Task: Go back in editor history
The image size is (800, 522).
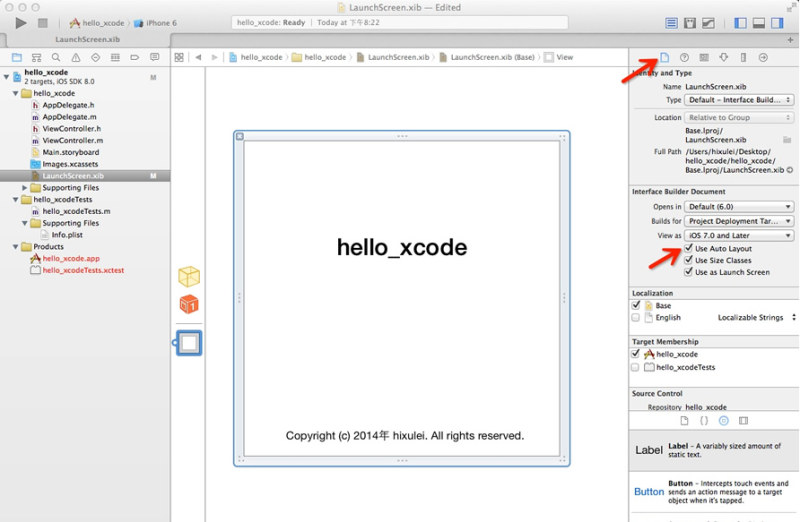Action: tap(198, 57)
